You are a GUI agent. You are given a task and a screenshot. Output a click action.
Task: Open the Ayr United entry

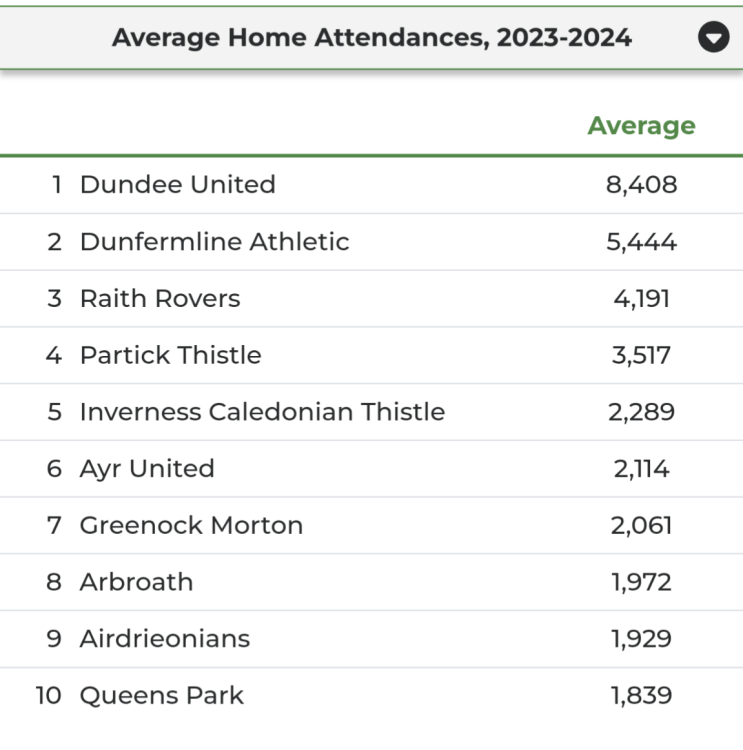click(x=371, y=469)
